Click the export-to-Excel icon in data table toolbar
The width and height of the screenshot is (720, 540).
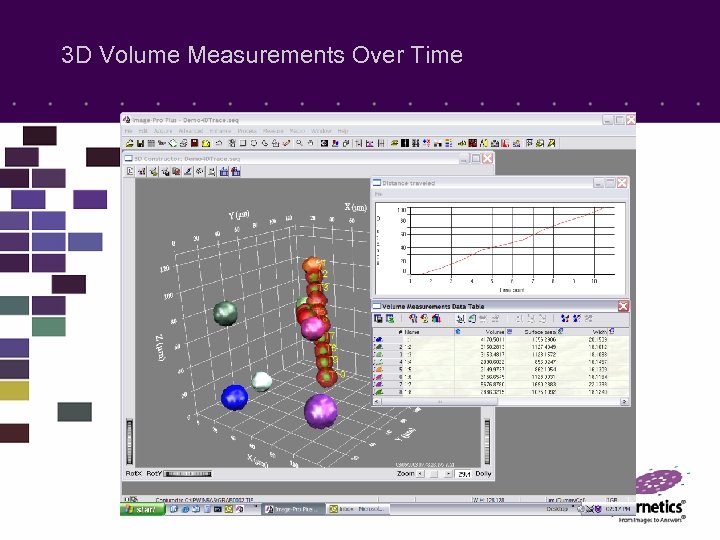pos(390,319)
